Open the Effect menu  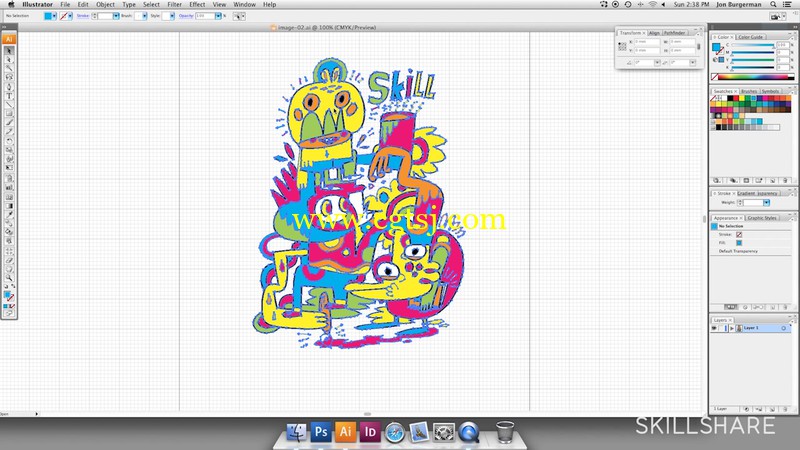pos(197,5)
